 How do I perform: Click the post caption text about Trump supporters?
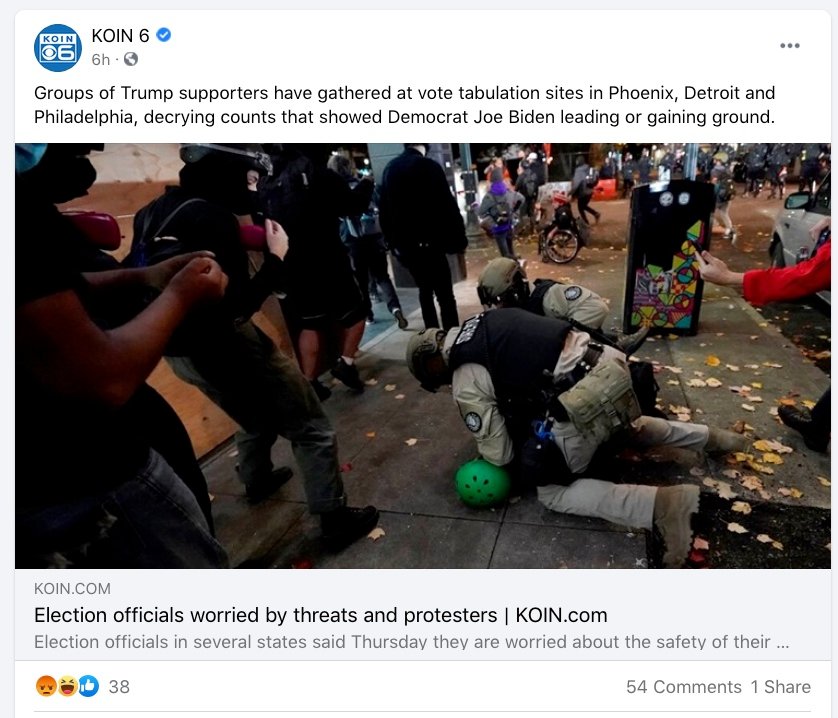click(405, 105)
